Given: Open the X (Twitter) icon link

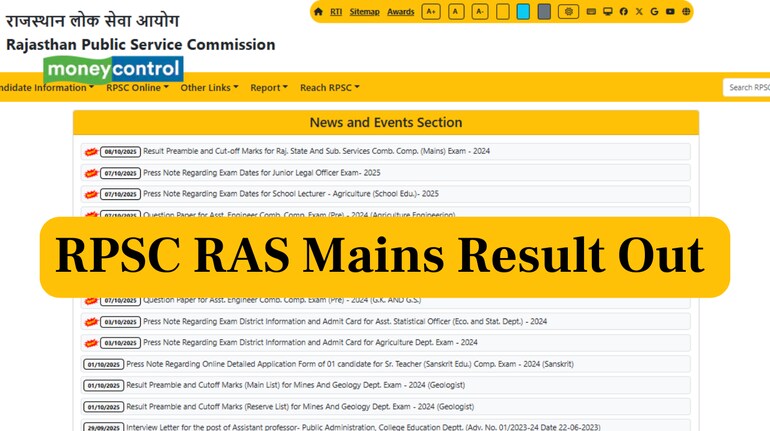Looking at the screenshot, I should [x=639, y=12].
